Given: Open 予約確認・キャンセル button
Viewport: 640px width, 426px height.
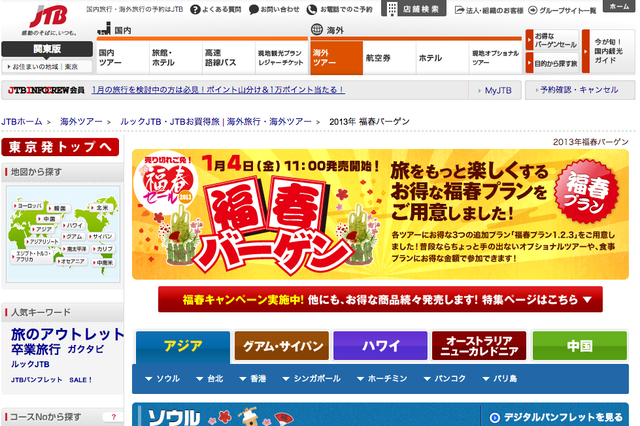Looking at the screenshot, I should coord(580,90).
